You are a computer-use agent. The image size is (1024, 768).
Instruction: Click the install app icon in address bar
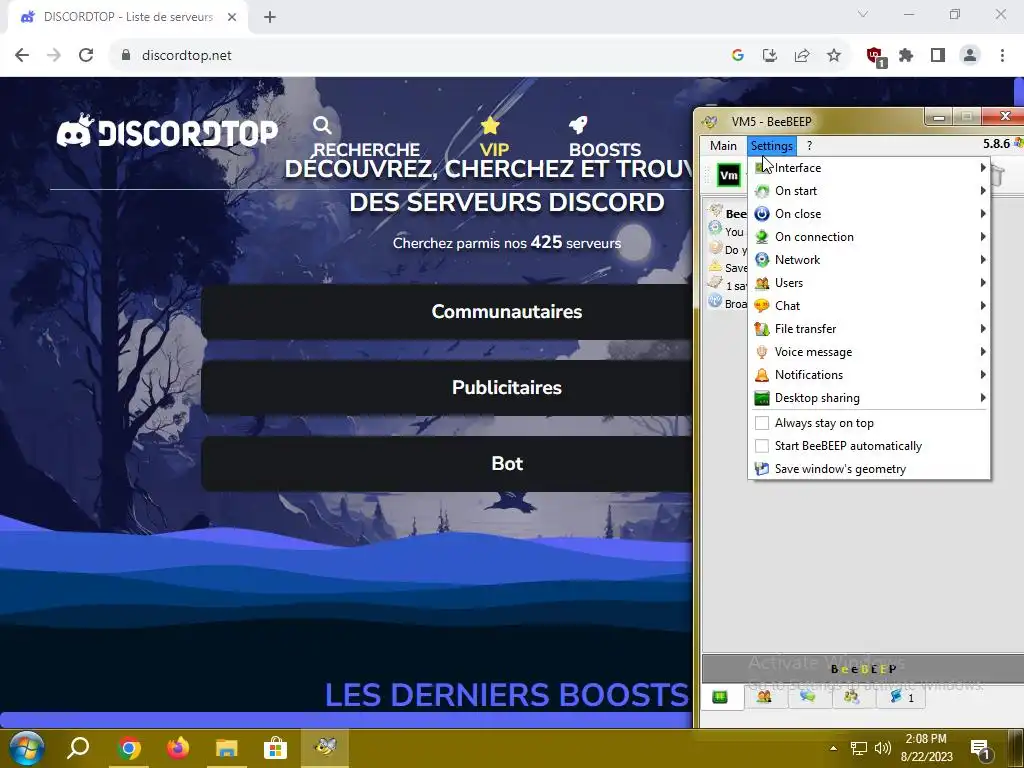point(770,55)
